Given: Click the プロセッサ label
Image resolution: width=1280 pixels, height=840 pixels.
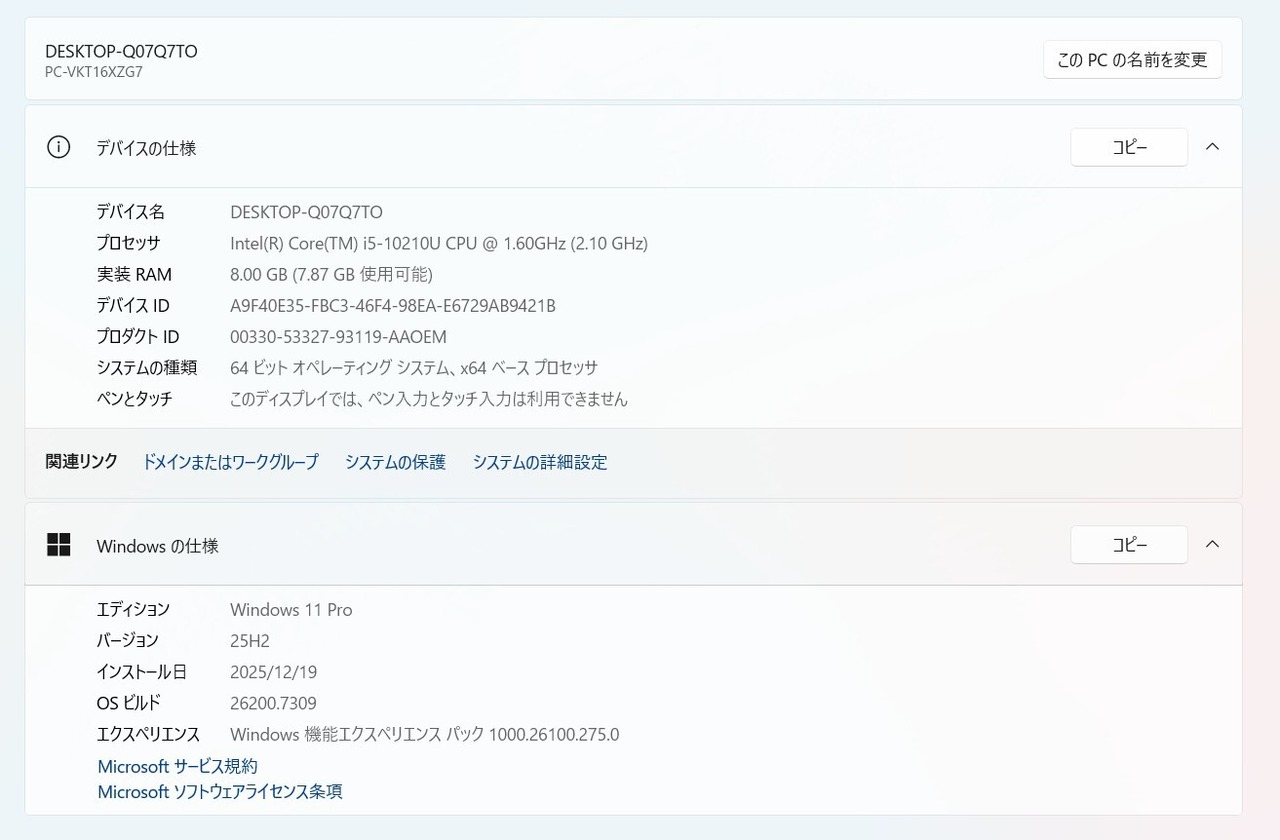Looking at the screenshot, I should pyautogui.click(x=128, y=243).
